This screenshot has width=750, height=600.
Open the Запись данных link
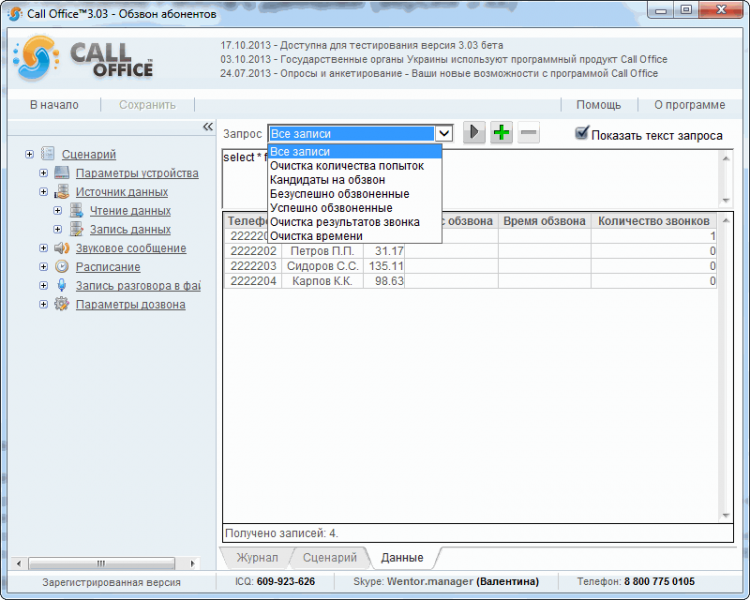pyautogui.click(x=130, y=230)
